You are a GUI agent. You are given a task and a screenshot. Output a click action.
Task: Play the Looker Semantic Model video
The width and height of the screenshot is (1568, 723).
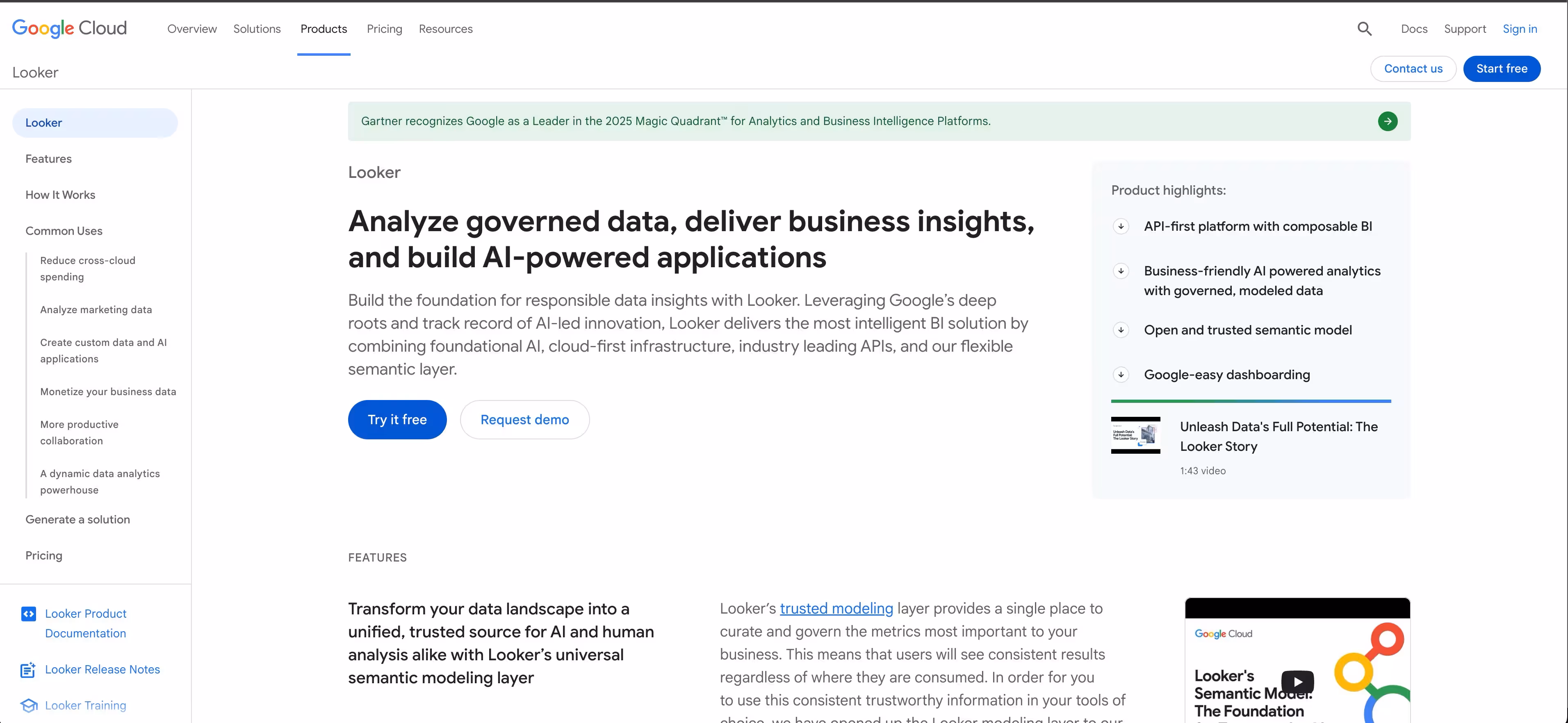click(1297, 682)
